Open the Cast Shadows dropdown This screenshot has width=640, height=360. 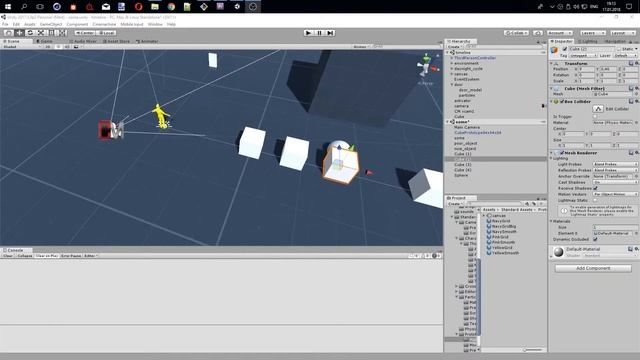615,182
